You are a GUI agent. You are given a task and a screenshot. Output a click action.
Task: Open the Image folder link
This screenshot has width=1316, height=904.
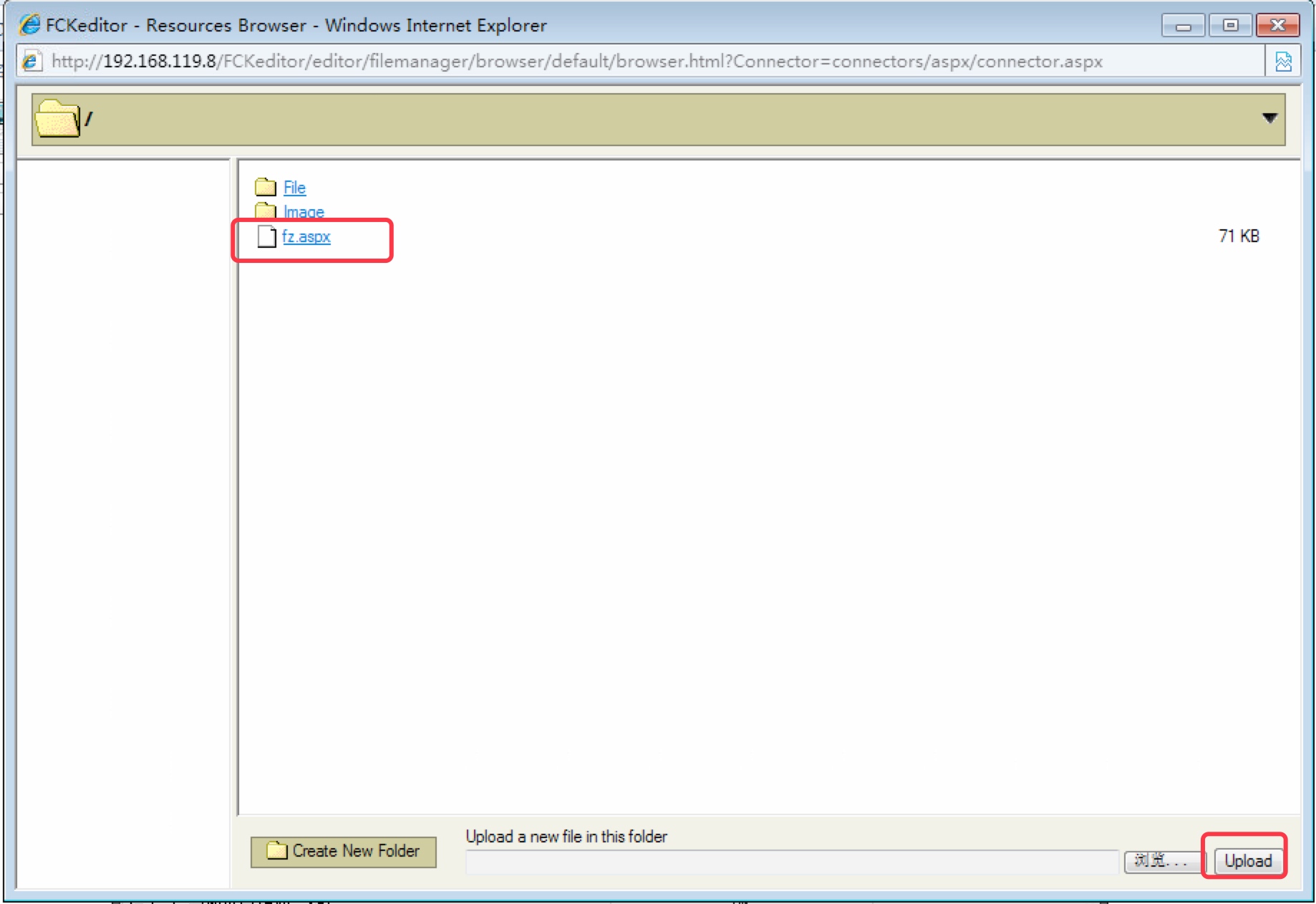[x=304, y=212]
